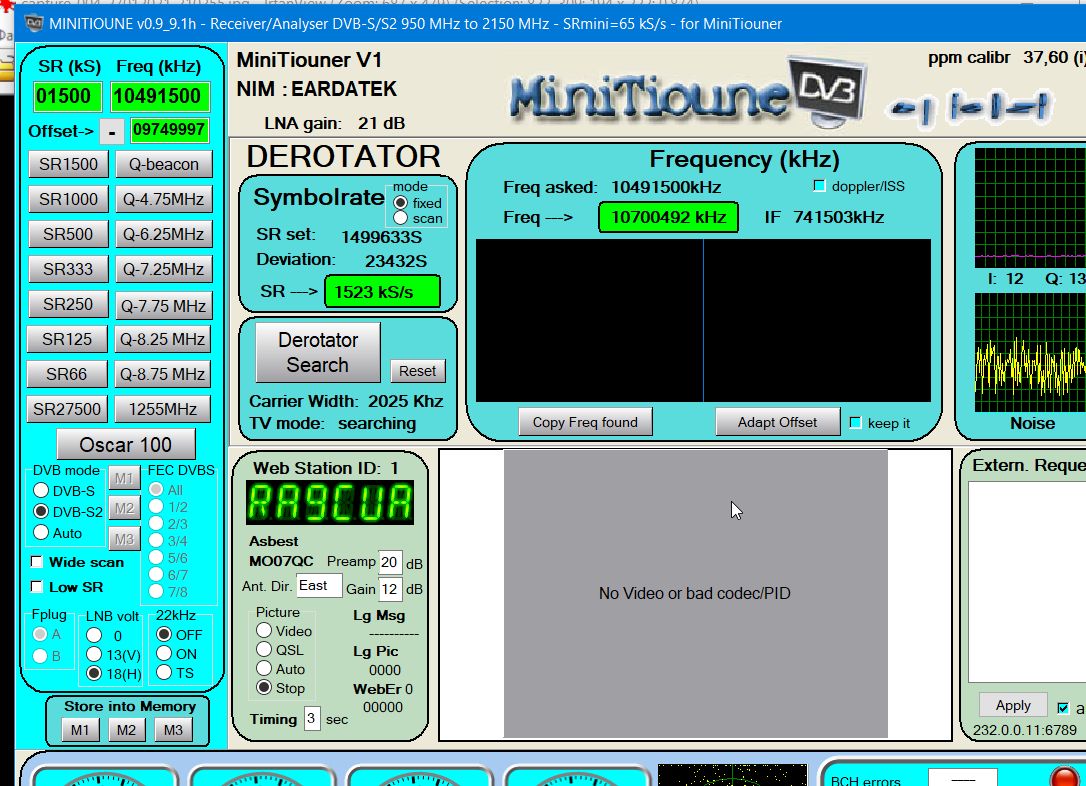Select the Auto DVB mode radio button
This screenshot has height=786, width=1086.
42,533
